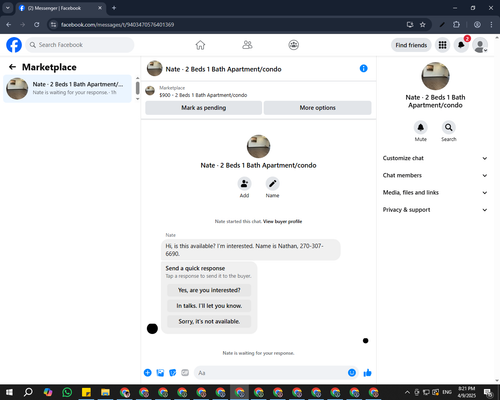This screenshot has height=400, width=500.
Task: Click the taskbar clock and date
Action: coord(466,392)
